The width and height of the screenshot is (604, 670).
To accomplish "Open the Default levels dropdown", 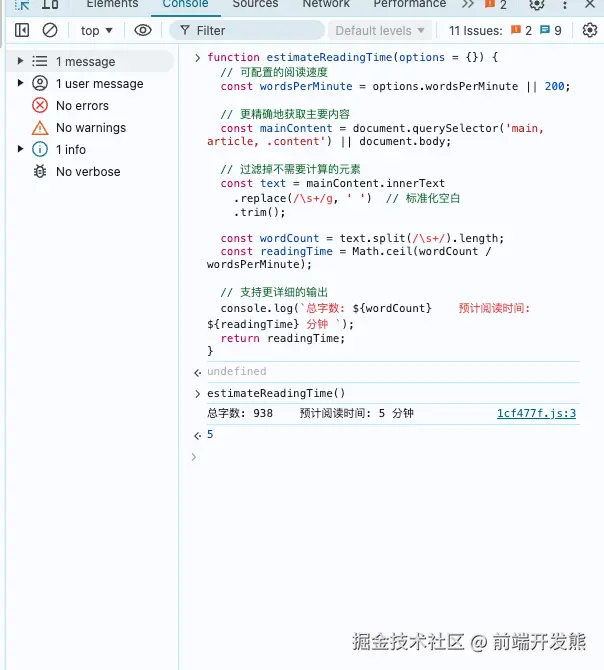I will click(380, 31).
